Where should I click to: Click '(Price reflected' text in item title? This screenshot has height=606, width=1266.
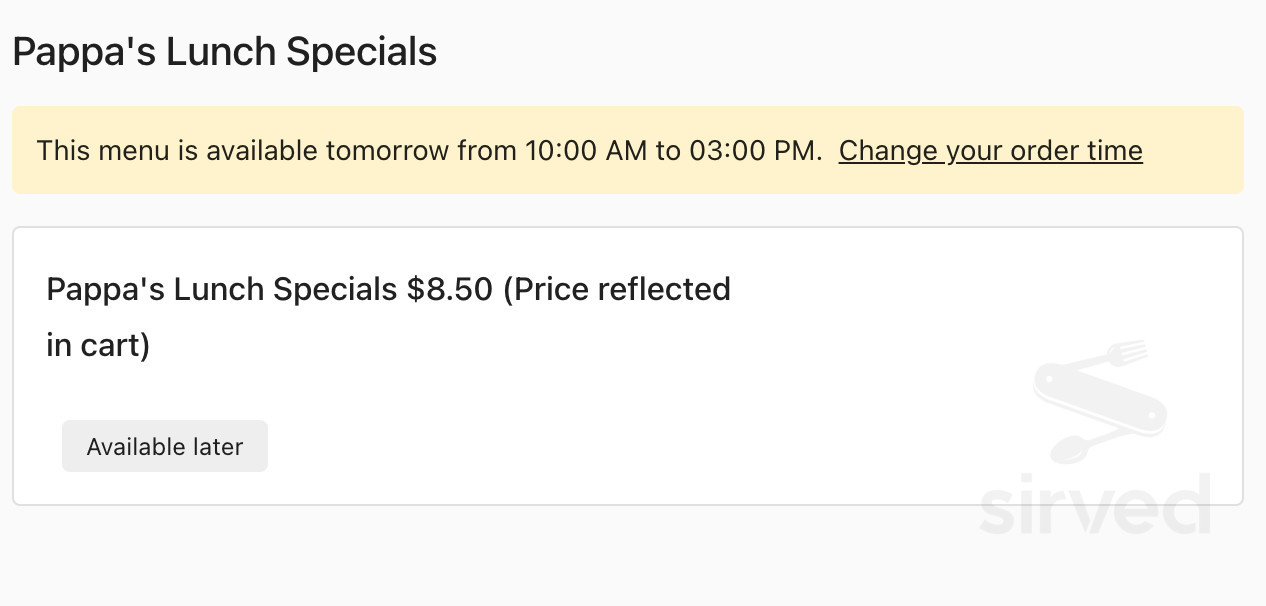tap(617, 290)
